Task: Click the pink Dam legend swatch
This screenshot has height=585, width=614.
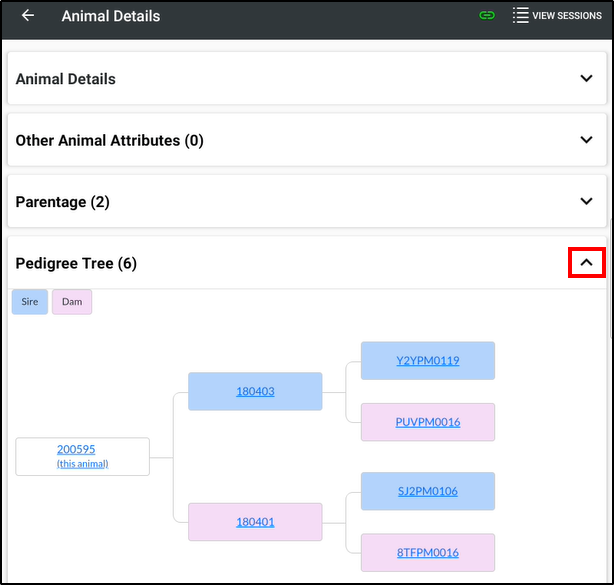Action: pos(72,302)
